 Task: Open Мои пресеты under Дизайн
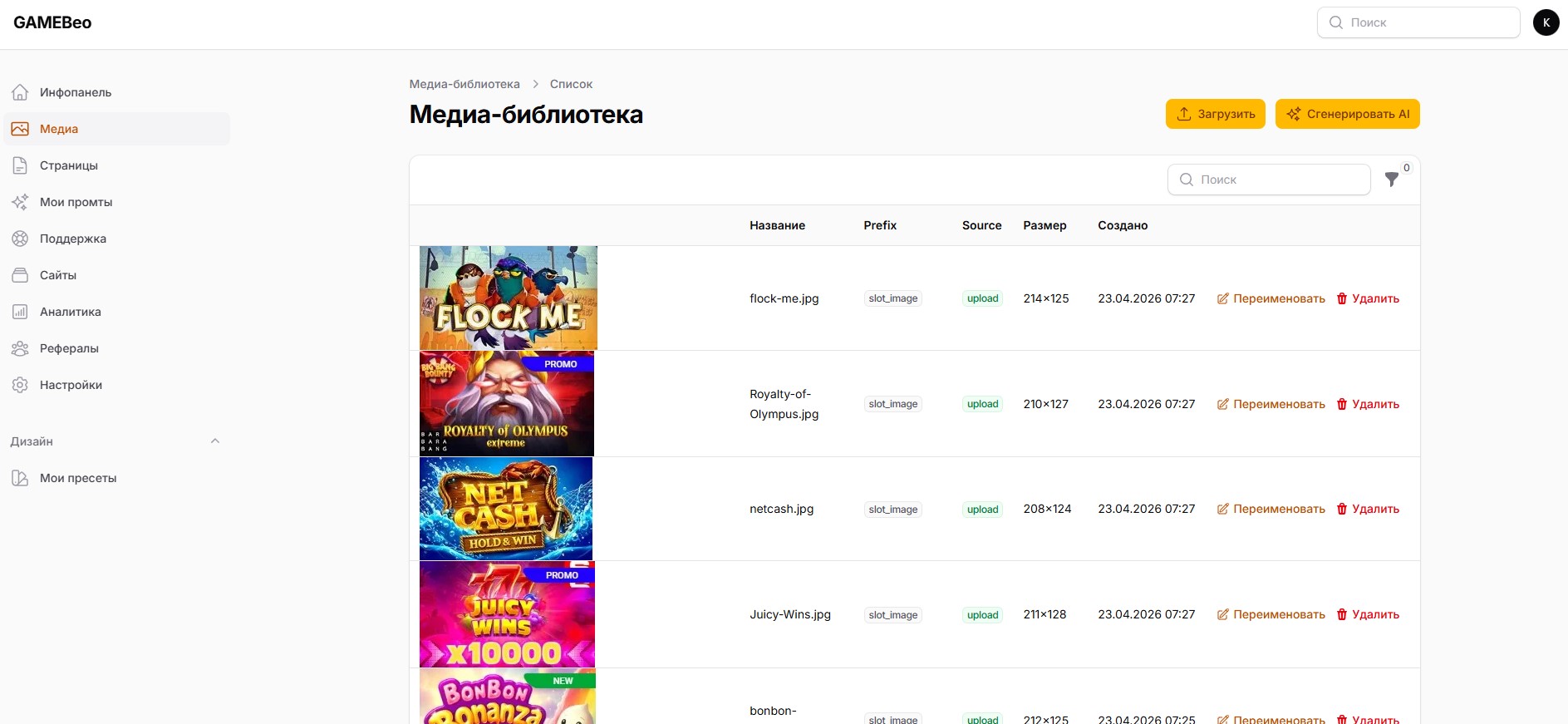pyautogui.click(x=117, y=478)
